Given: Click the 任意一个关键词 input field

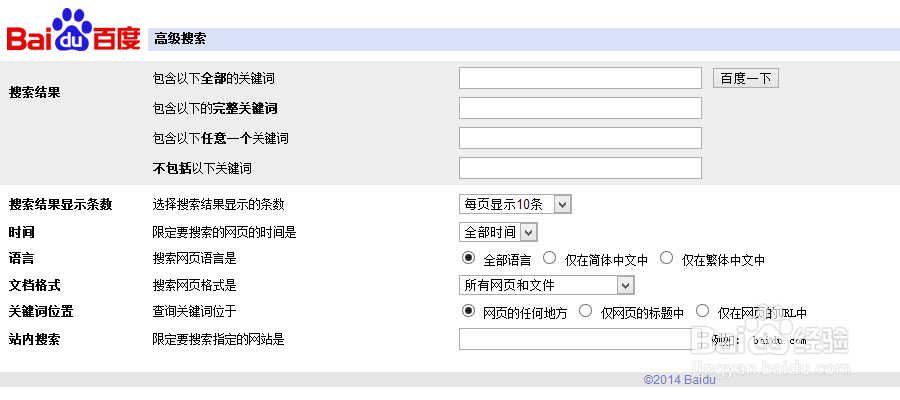Looking at the screenshot, I should pos(580,138).
